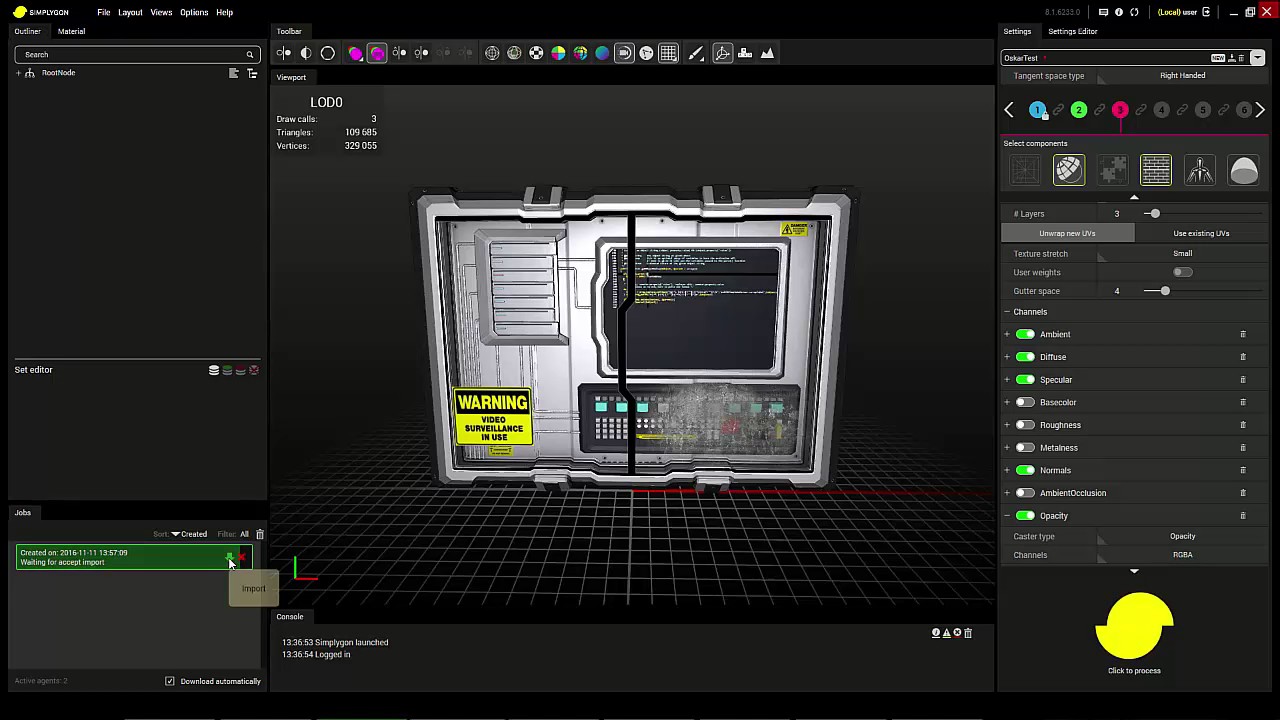Click the mountain terrain toolbar icon

pyautogui.click(x=767, y=53)
